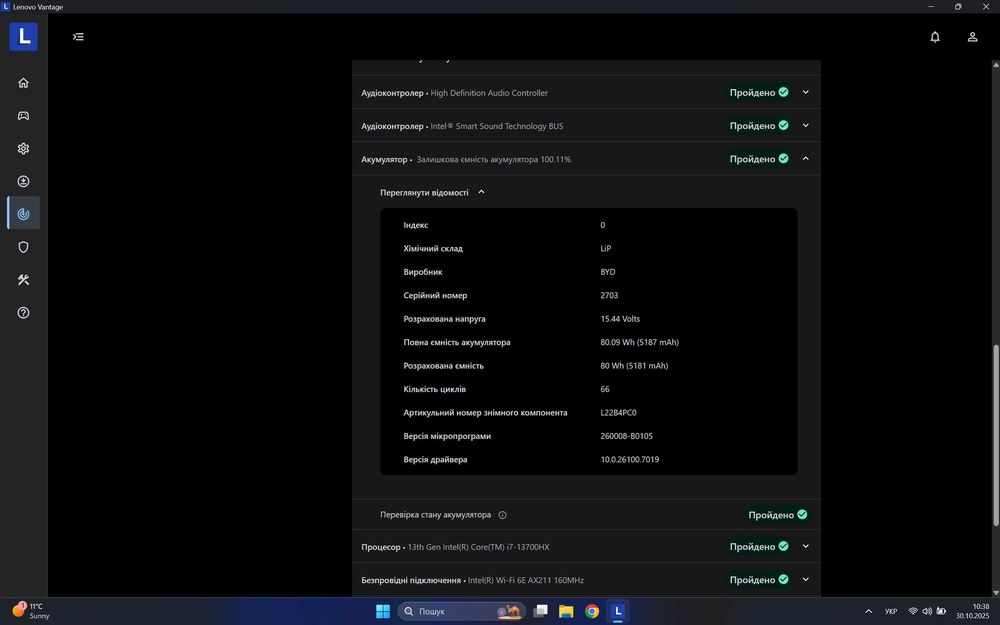Expand High Definition Audio Controller row
The height and width of the screenshot is (625, 1000).
click(805, 92)
